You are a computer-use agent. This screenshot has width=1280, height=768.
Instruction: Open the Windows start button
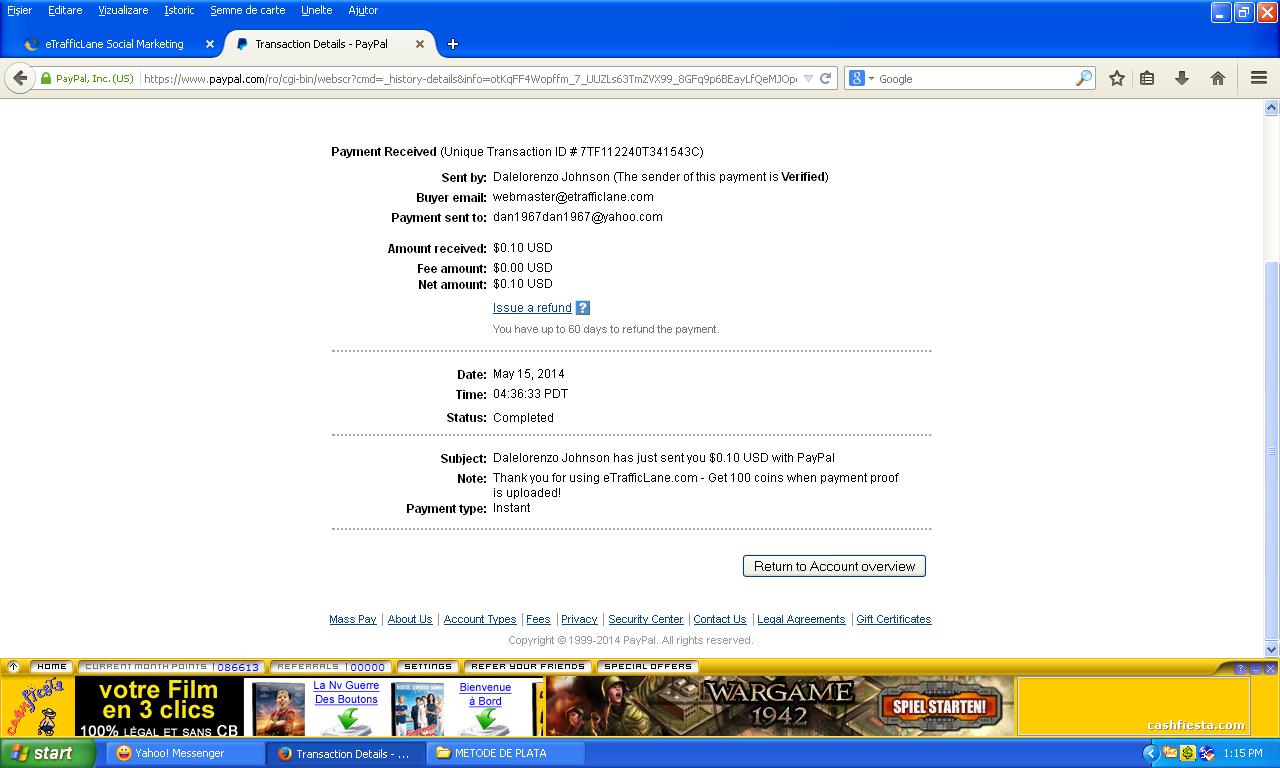pos(48,753)
